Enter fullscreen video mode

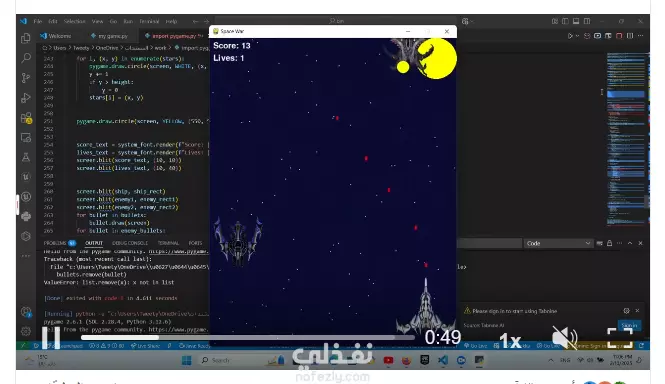pos(620,338)
